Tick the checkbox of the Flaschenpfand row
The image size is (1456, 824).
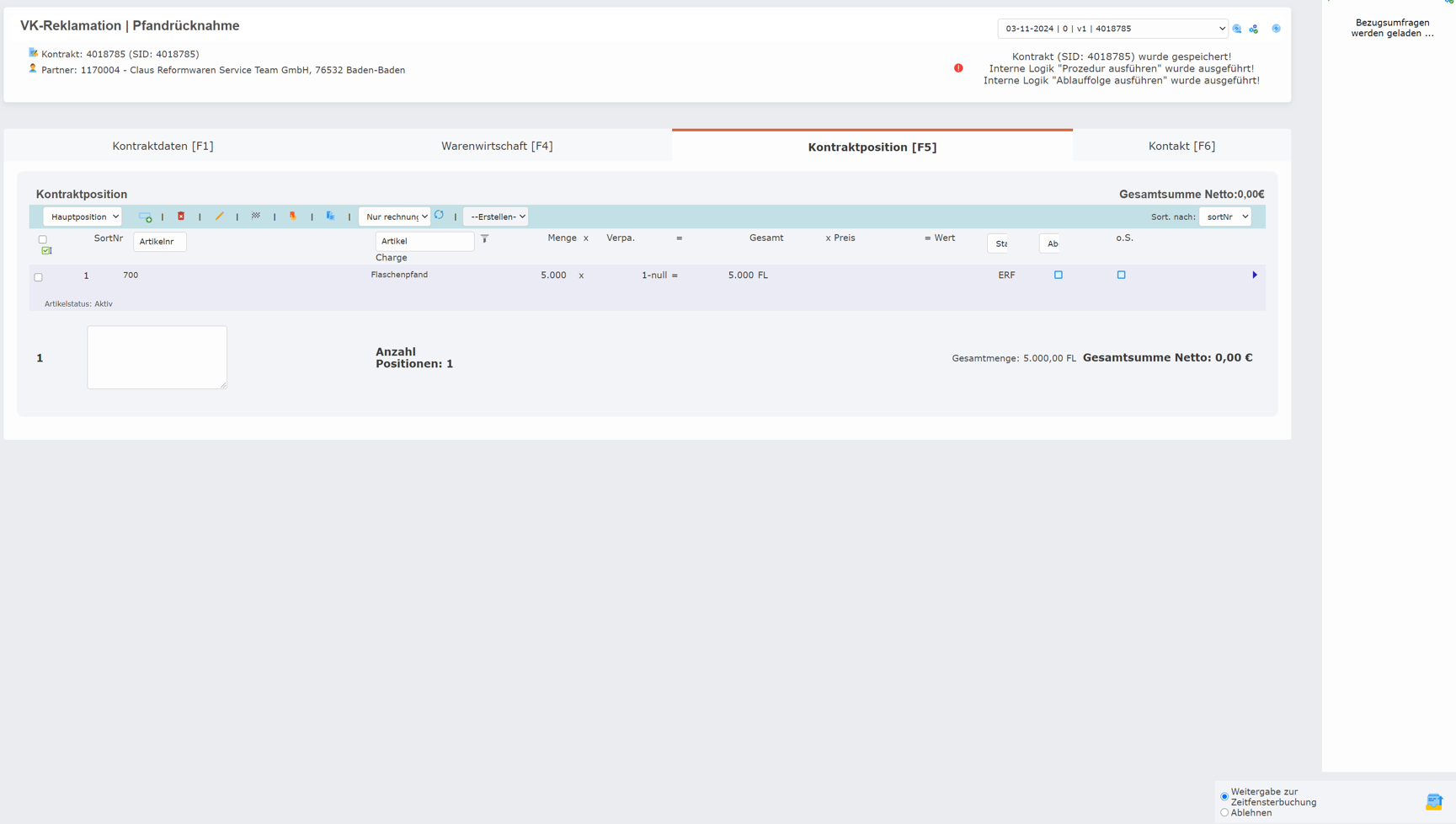tap(38, 276)
